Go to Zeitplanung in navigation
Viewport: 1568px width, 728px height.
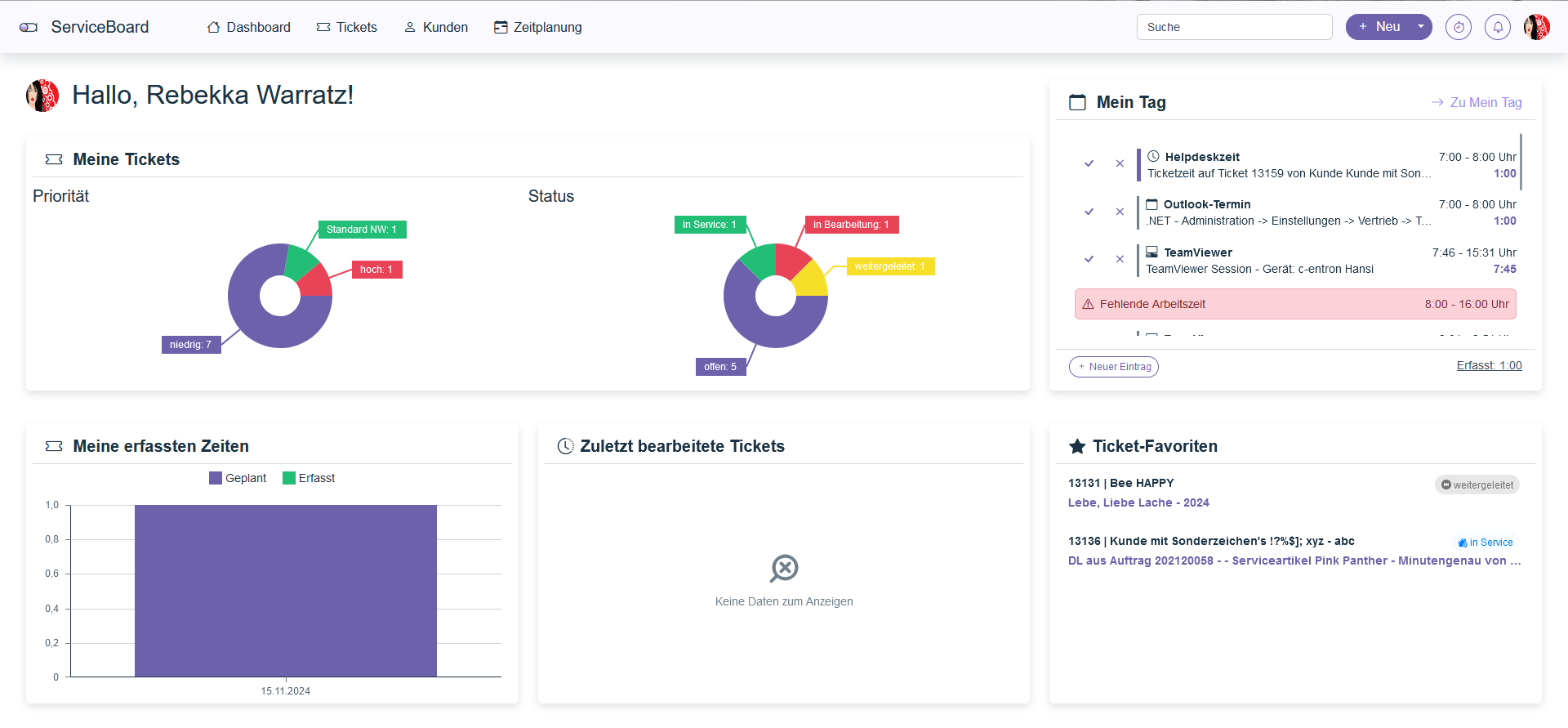point(537,27)
